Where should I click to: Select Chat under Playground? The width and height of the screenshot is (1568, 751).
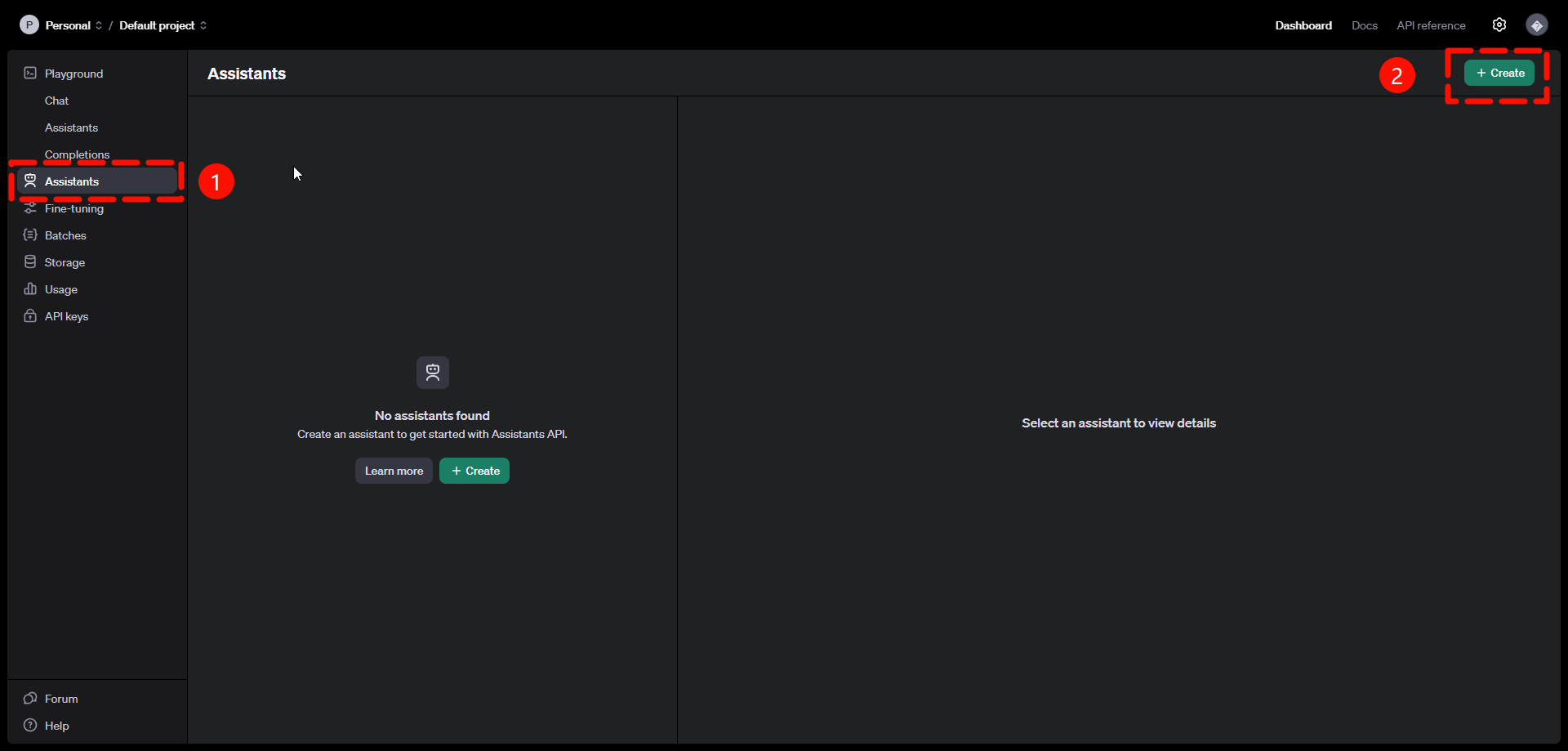coord(56,101)
